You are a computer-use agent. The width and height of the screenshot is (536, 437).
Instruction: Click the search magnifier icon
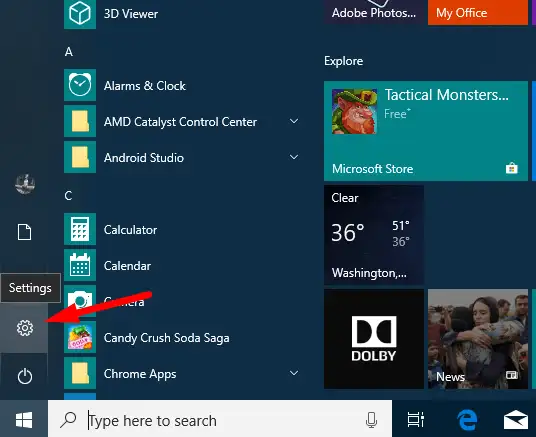pyautogui.click(x=68, y=420)
